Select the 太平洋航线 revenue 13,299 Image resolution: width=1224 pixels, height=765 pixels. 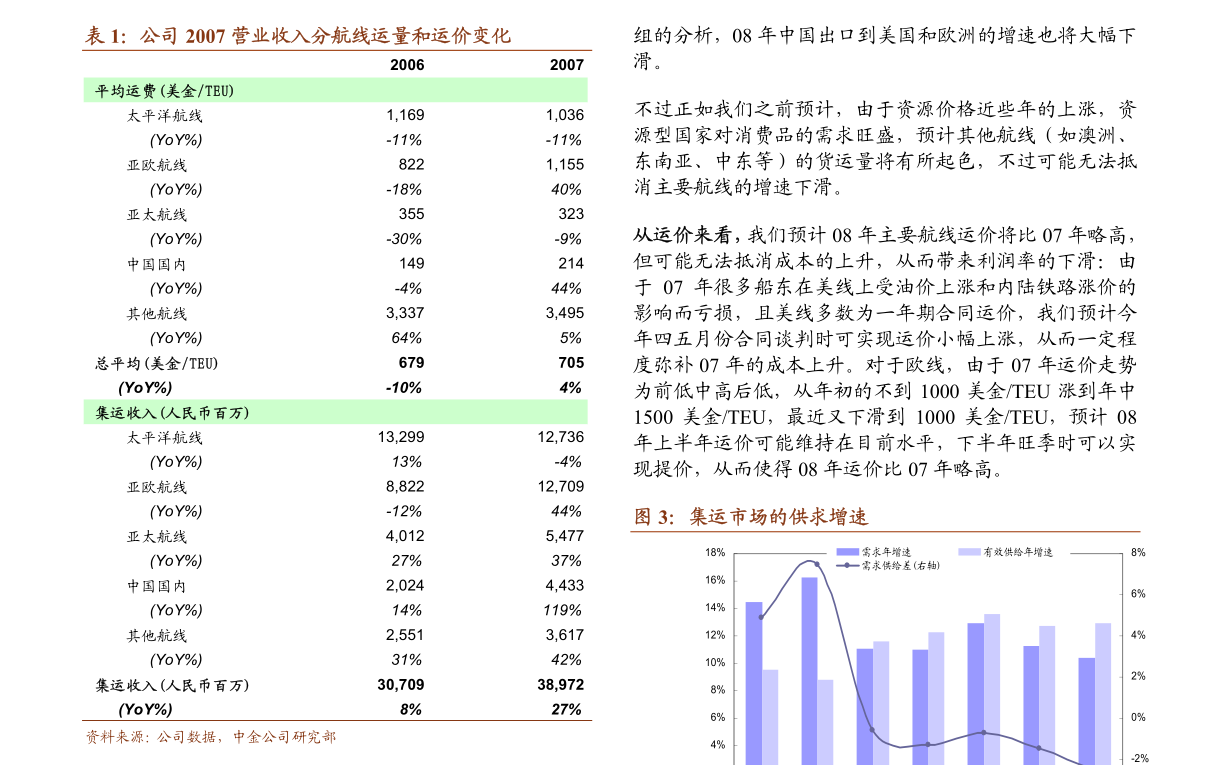(401, 437)
